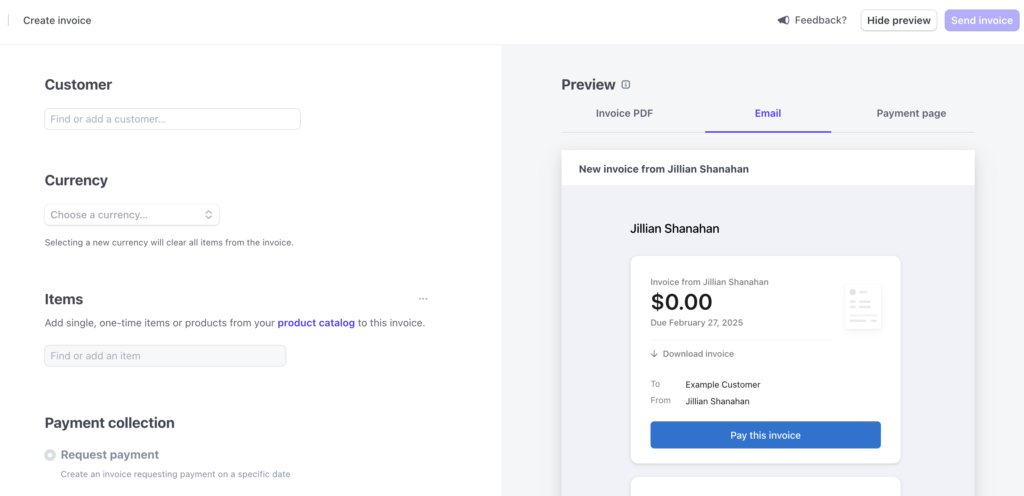This screenshot has width=1024, height=496.
Task: Open the Preview info icon
Action: coord(626,85)
